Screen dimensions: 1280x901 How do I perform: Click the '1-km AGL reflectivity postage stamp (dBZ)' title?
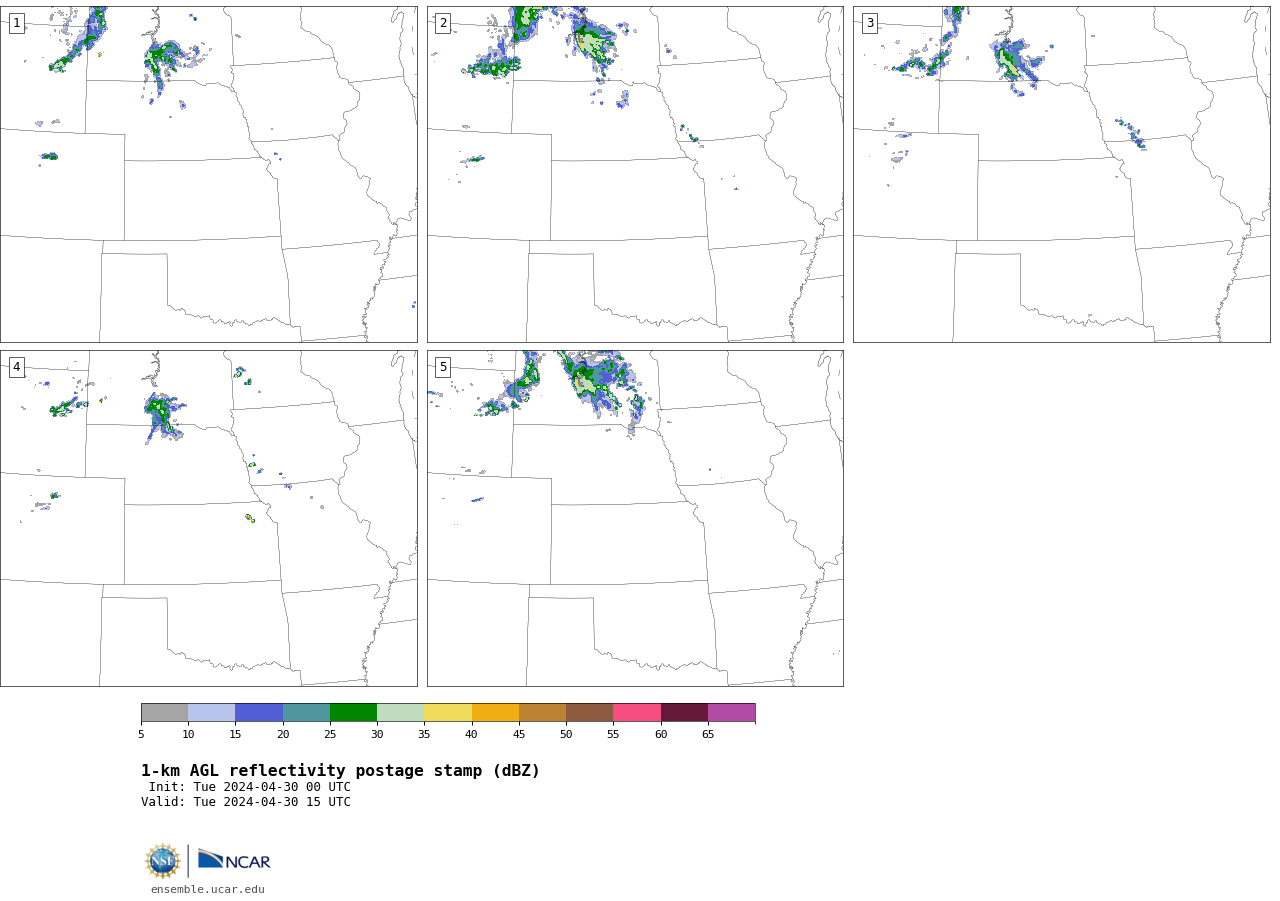coord(340,771)
